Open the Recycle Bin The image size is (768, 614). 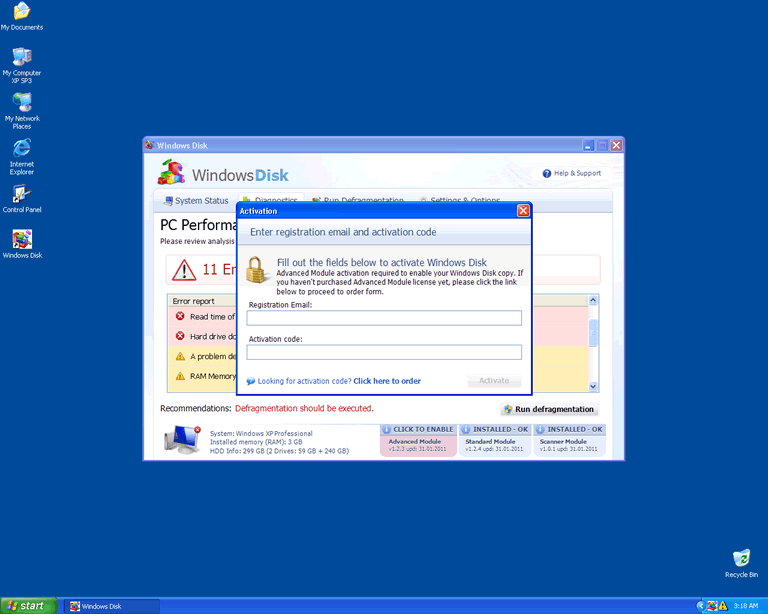pos(741,558)
